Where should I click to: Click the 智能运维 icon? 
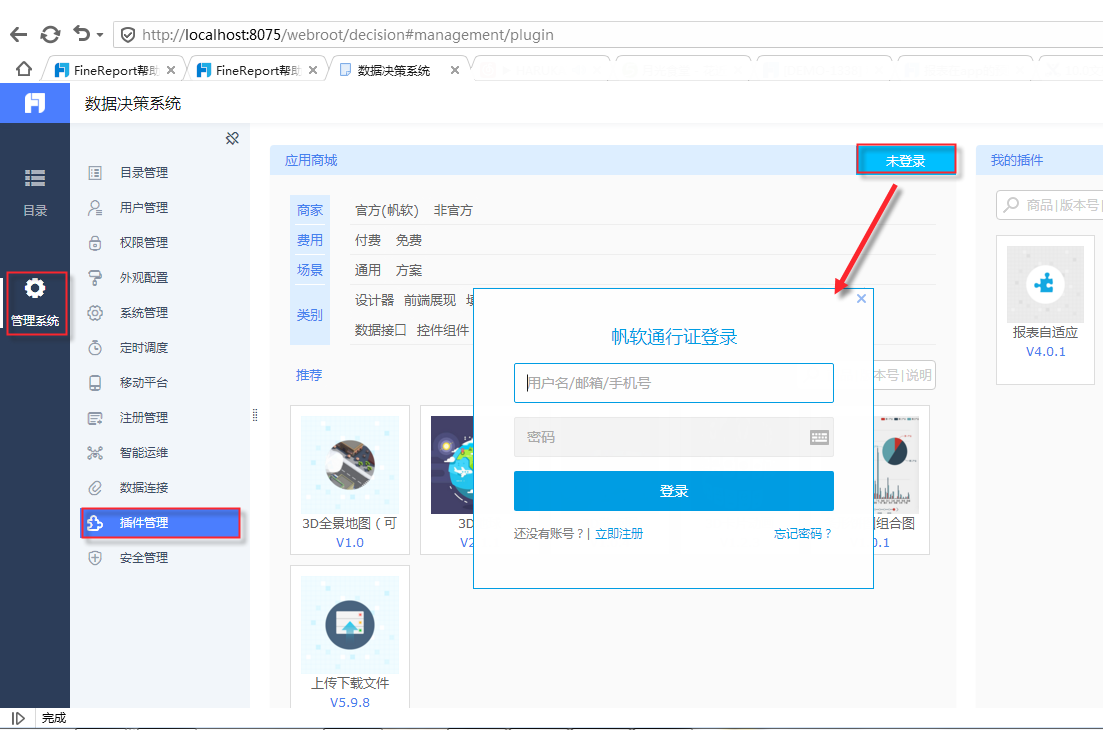95,453
